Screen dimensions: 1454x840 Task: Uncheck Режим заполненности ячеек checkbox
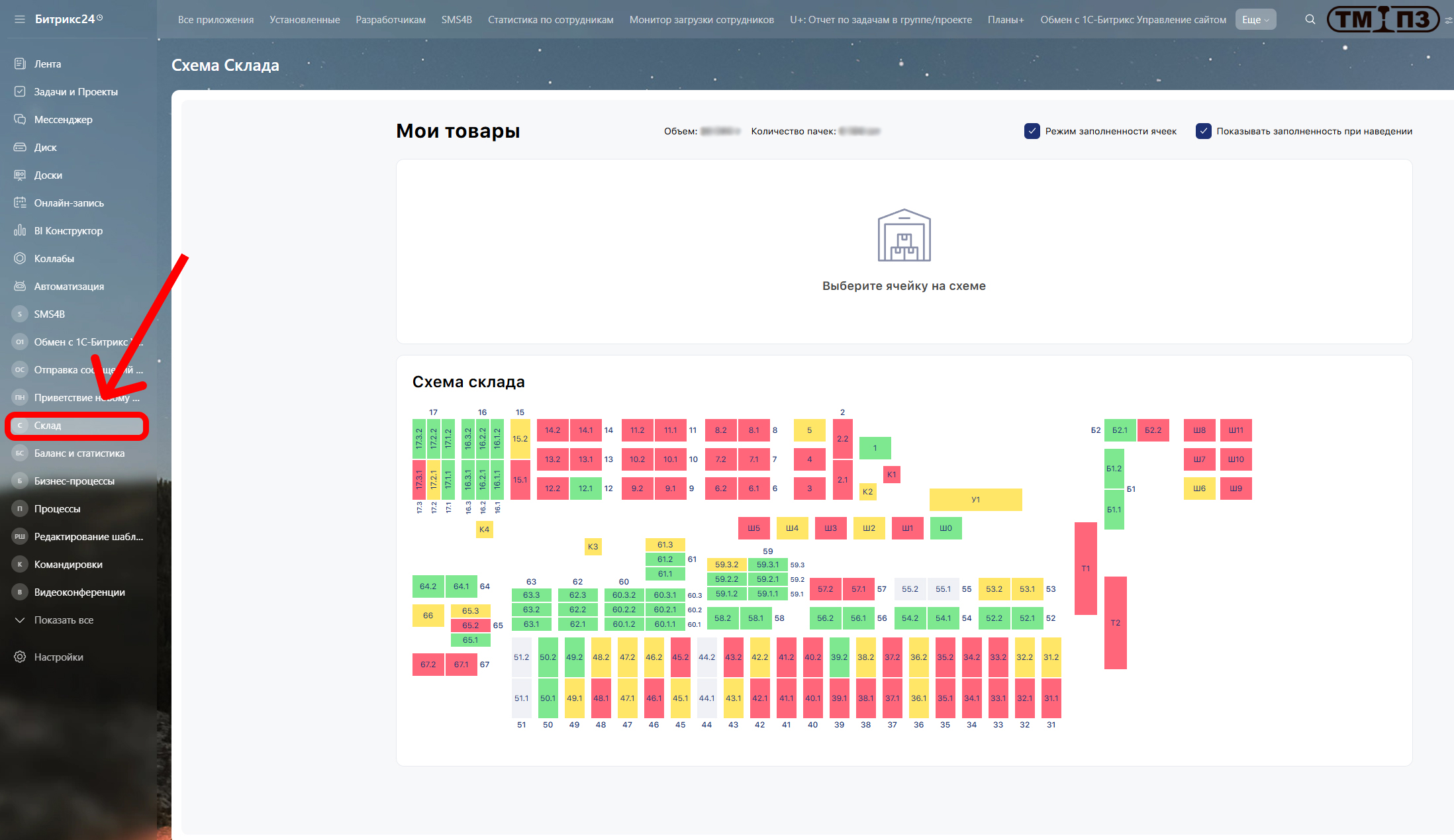coord(1032,131)
